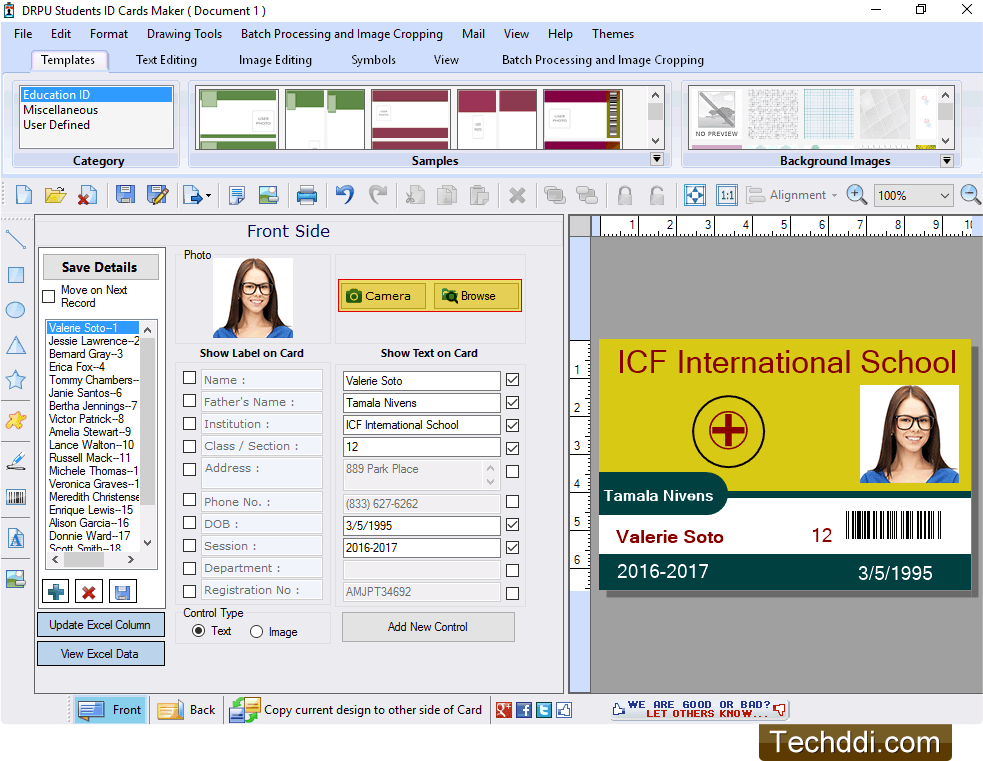The height and width of the screenshot is (761, 983).
Task: Redo the last action
Action: point(377,195)
